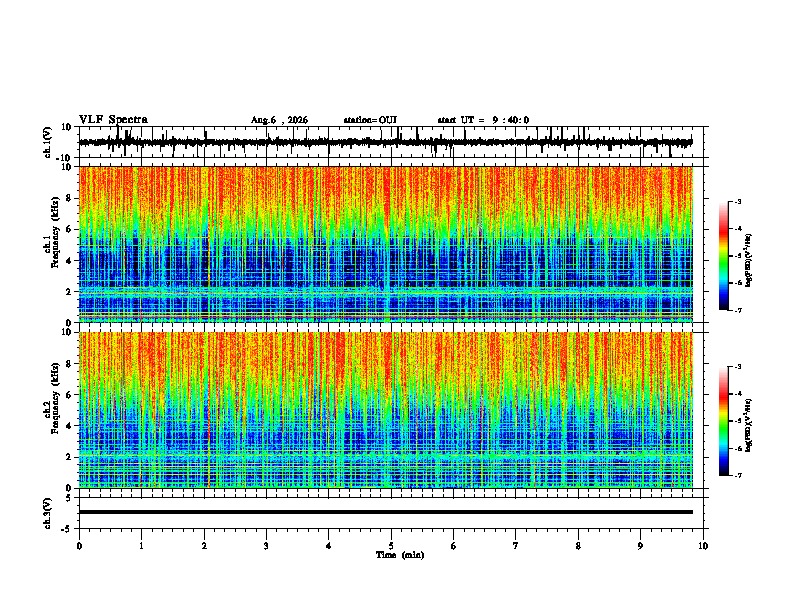Viewport: 792px width, 612px height.
Task: Click the ch.2 spectrogram color scale bar
Action: (x=723, y=421)
